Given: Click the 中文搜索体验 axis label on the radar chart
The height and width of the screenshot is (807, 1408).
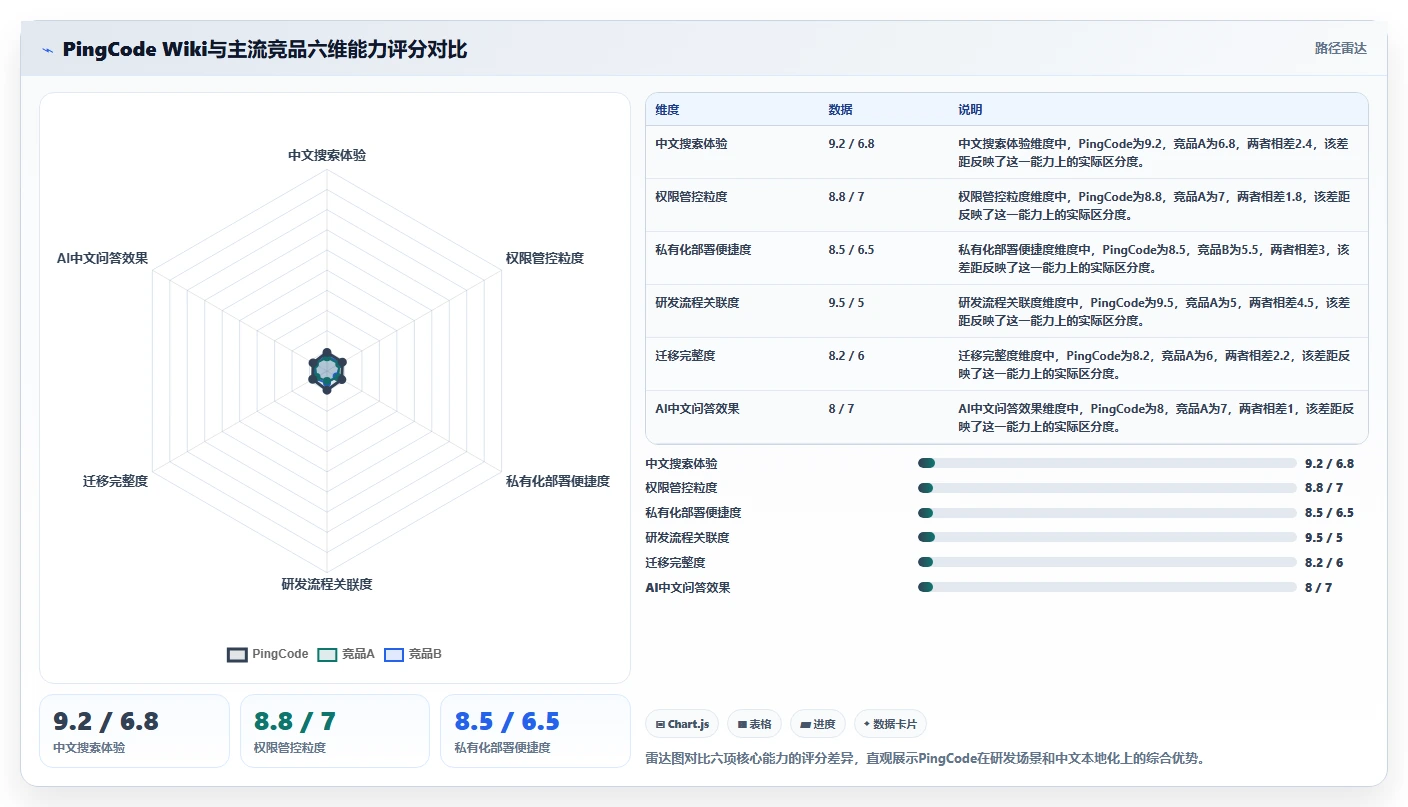Looking at the screenshot, I should coord(327,156).
